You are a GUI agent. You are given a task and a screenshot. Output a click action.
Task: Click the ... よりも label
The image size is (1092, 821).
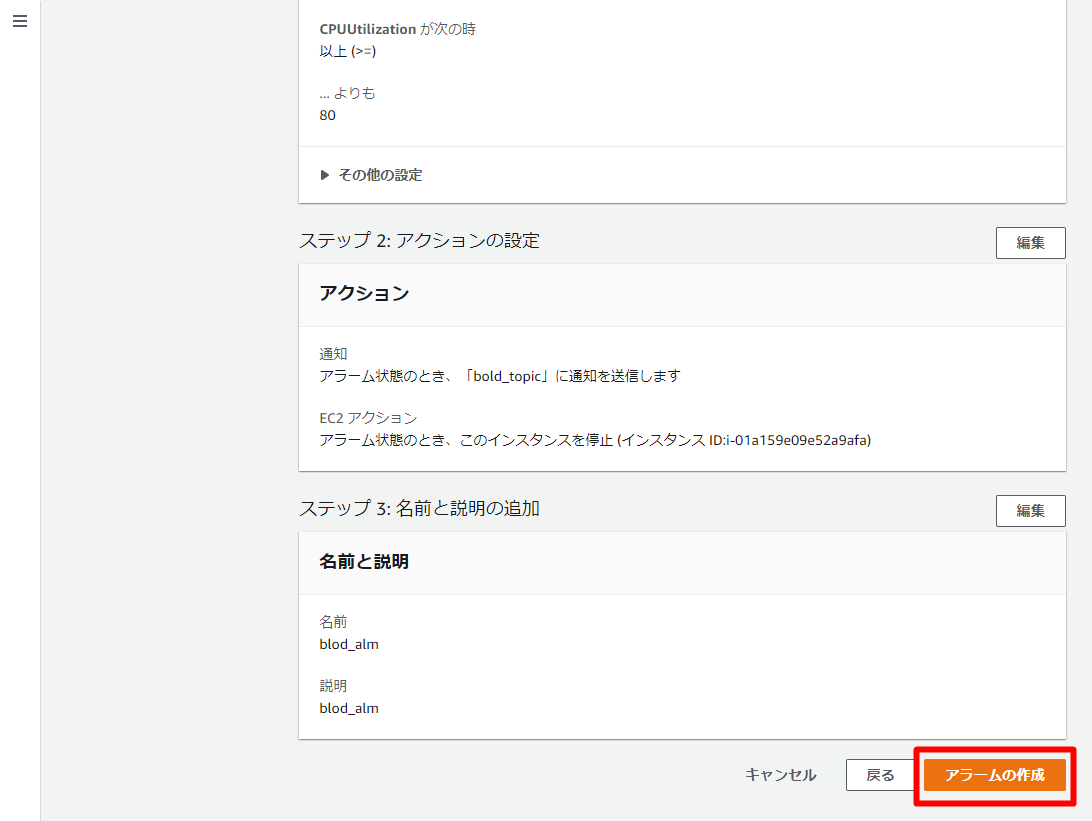(x=348, y=93)
